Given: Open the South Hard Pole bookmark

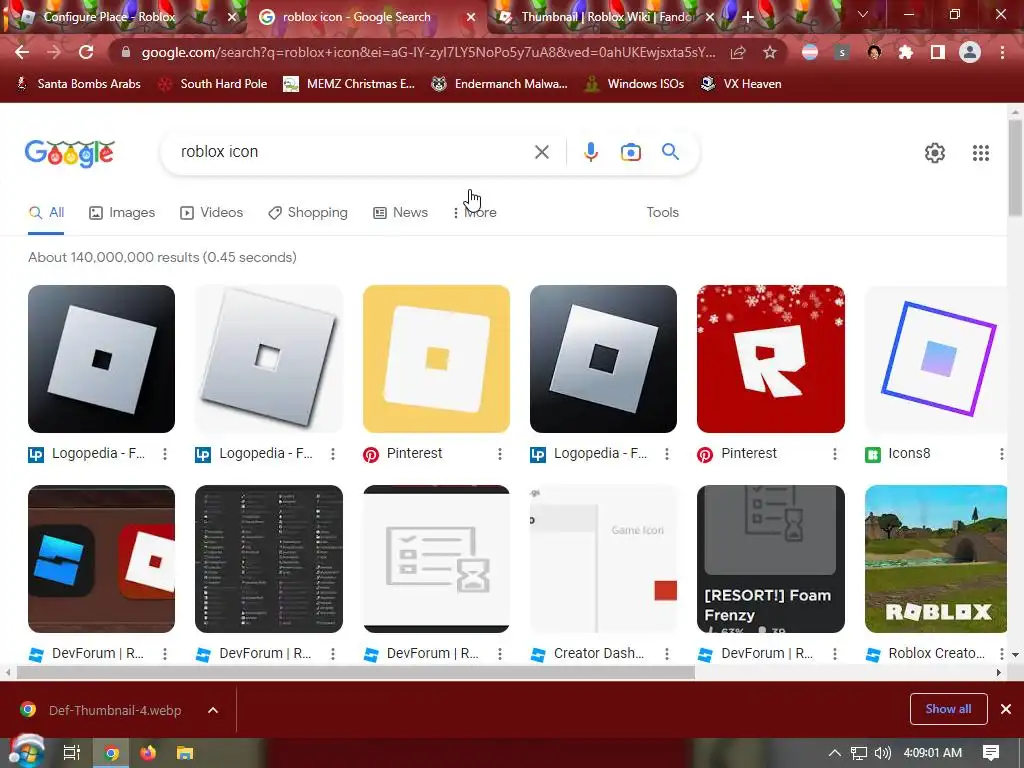Looking at the screenshot, I should point(213,84).
